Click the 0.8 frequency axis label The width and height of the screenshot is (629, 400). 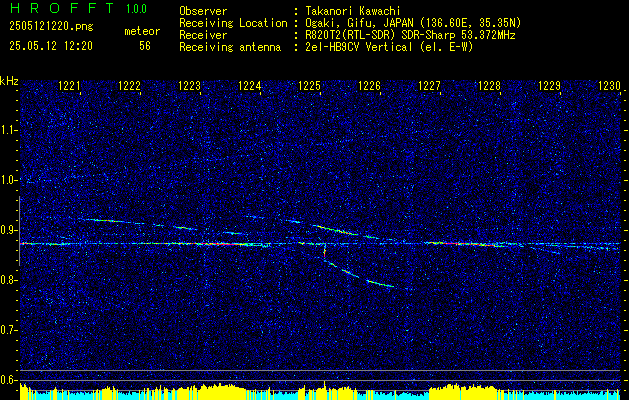coord(8,280)
